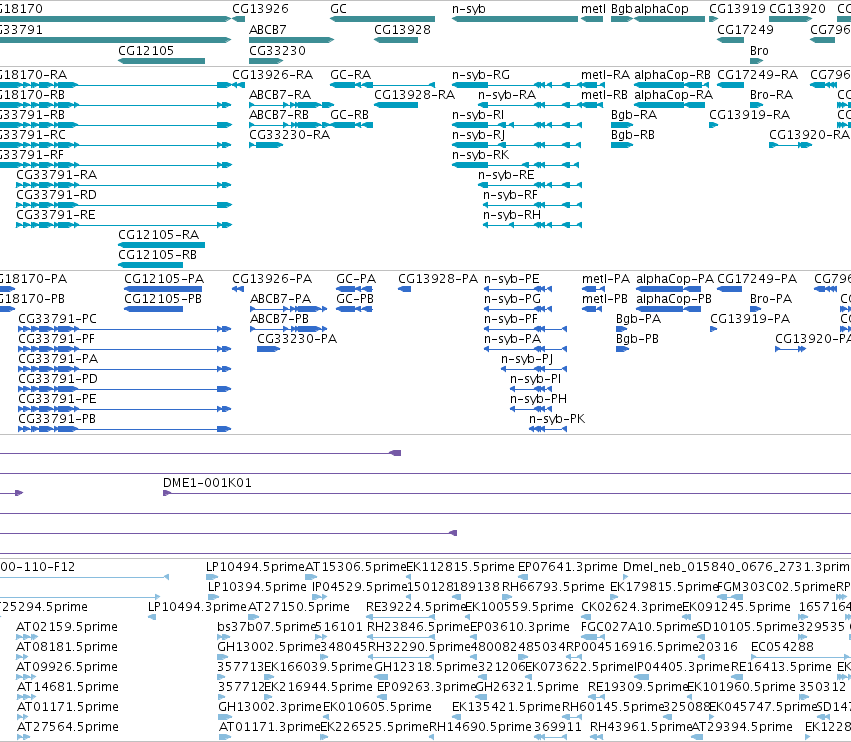
Task: Click transcript CG33791-RE
Action: tap(56, 215)
